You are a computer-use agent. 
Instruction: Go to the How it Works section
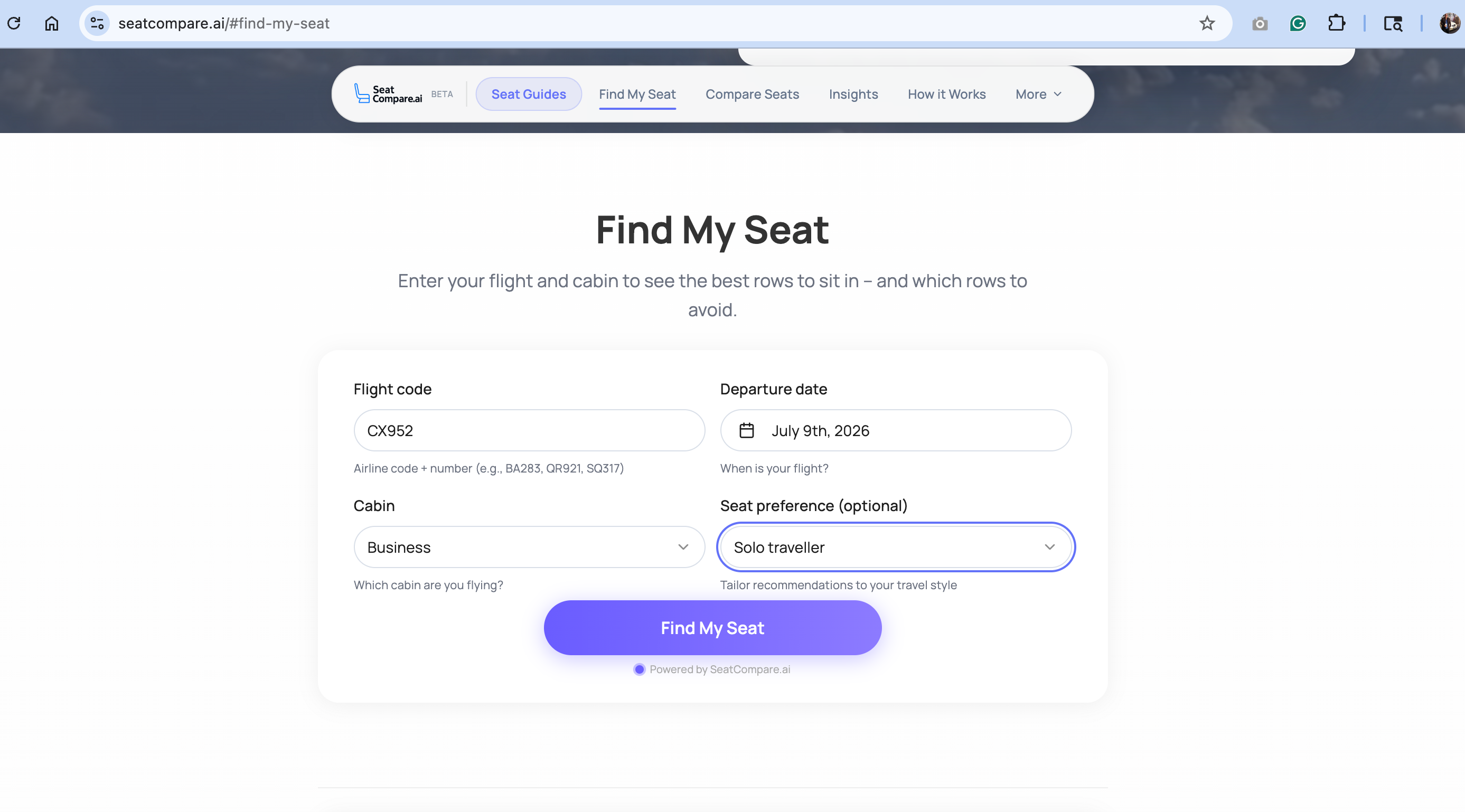point(946,94)
